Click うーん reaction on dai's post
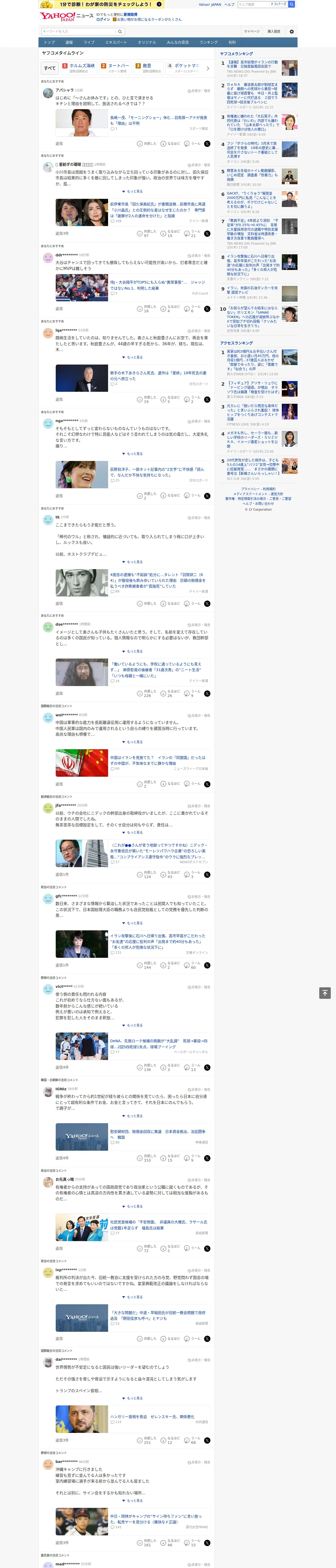Screen dimensions: 336x1568 [x=193, y=1440]
